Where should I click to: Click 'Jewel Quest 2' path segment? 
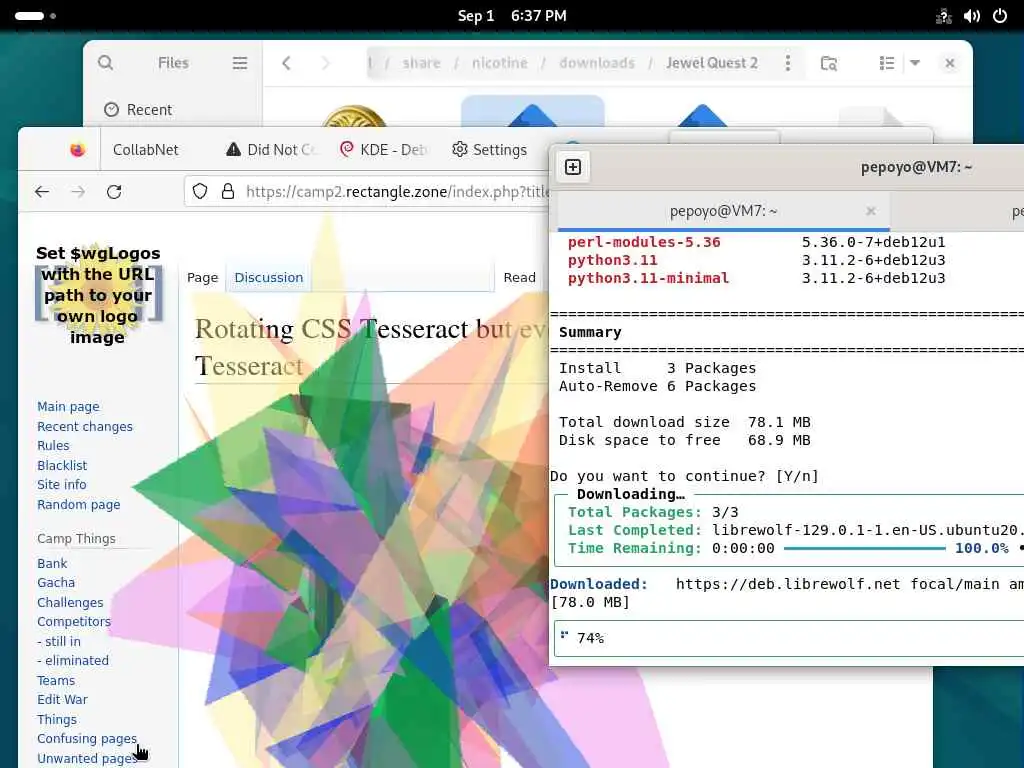(x=712, y=63)
